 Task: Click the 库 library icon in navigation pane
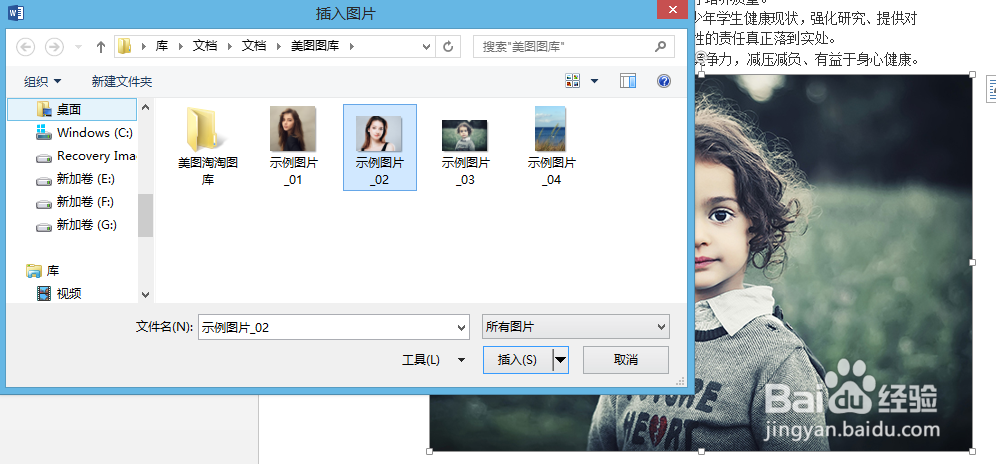pos(34,271)
